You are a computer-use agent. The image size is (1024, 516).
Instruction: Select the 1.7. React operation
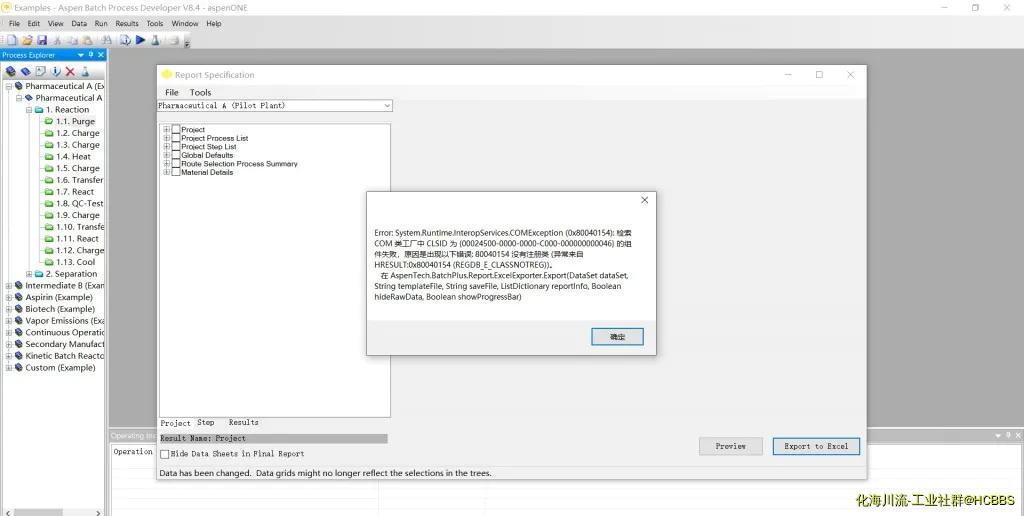point(75,191)
